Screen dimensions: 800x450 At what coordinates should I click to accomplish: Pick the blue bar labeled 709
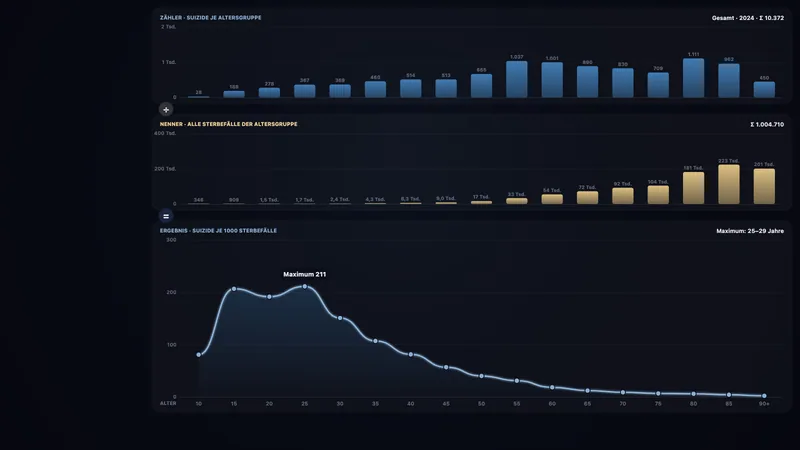[x=658, y=85]
